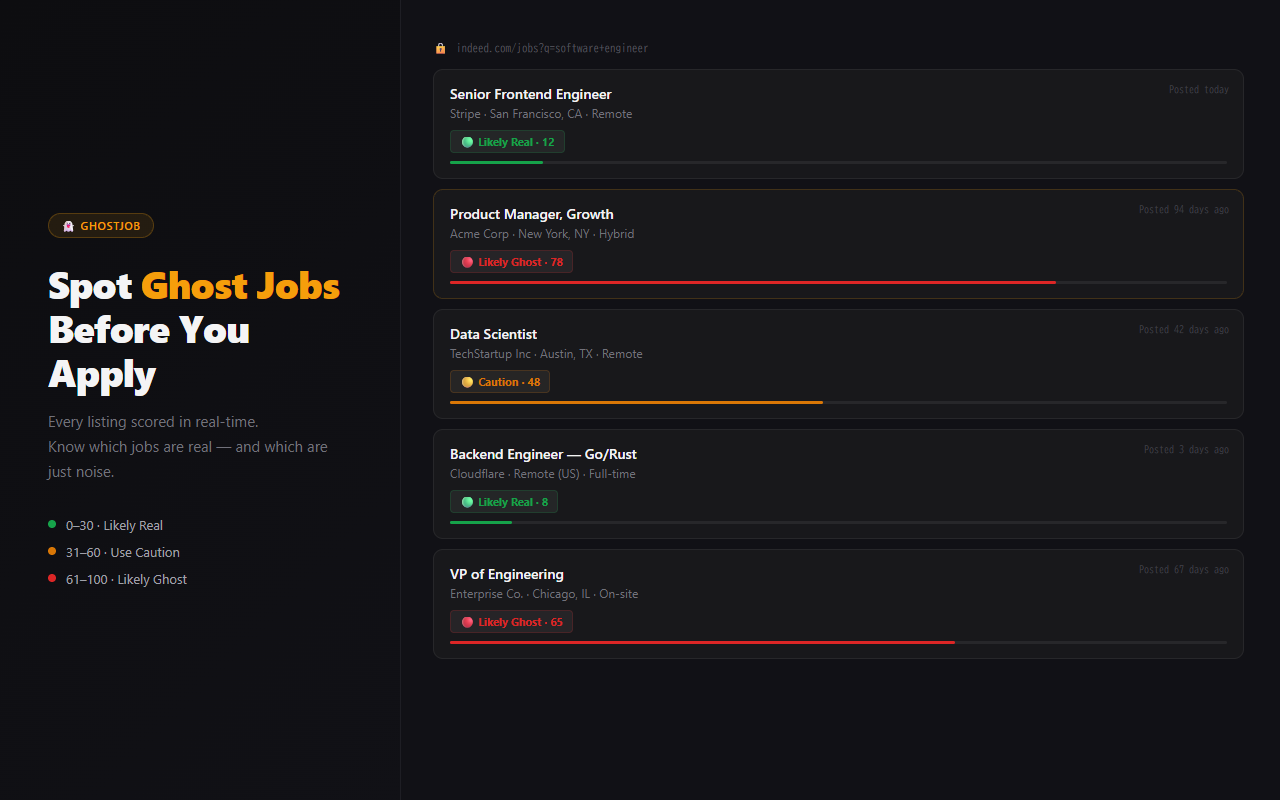Click 'Cloudflare · Remote (US) · Full-time' text
This screenshot has height=800, width=1280.
click(x=543, y=474)
